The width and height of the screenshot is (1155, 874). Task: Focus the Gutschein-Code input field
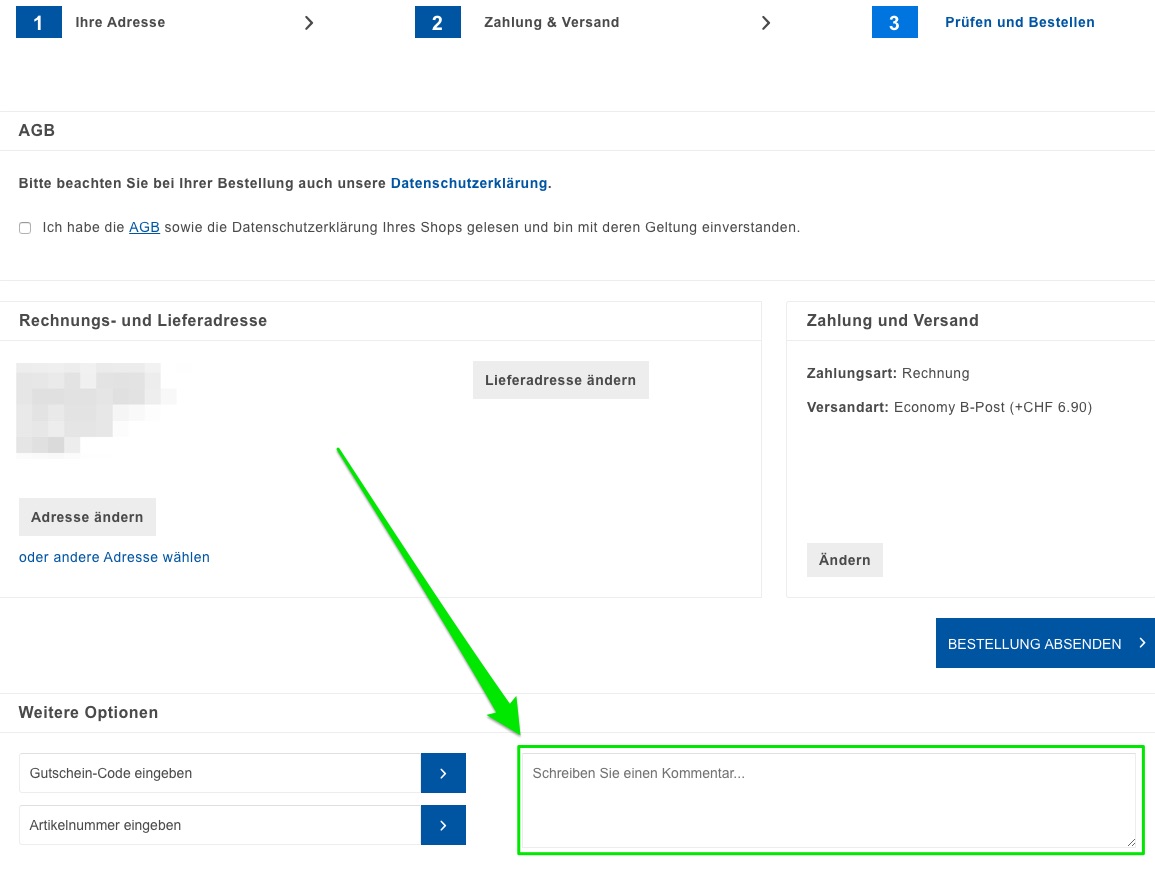coord(220,773)
